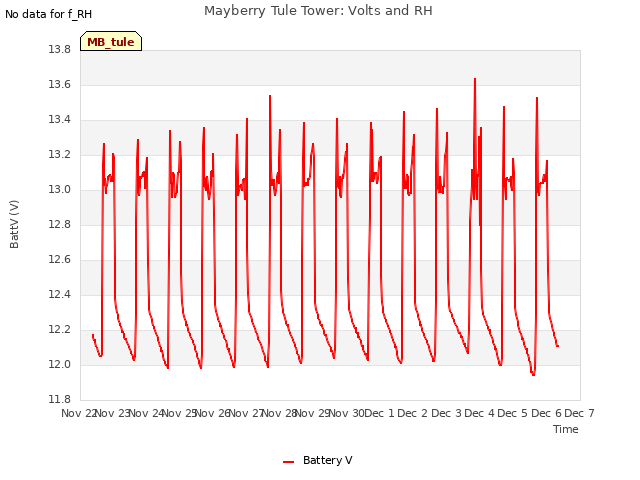The image size is (640, 480).
Task: Click the 12.8 y-axis tick value
Action: [60, 224]
